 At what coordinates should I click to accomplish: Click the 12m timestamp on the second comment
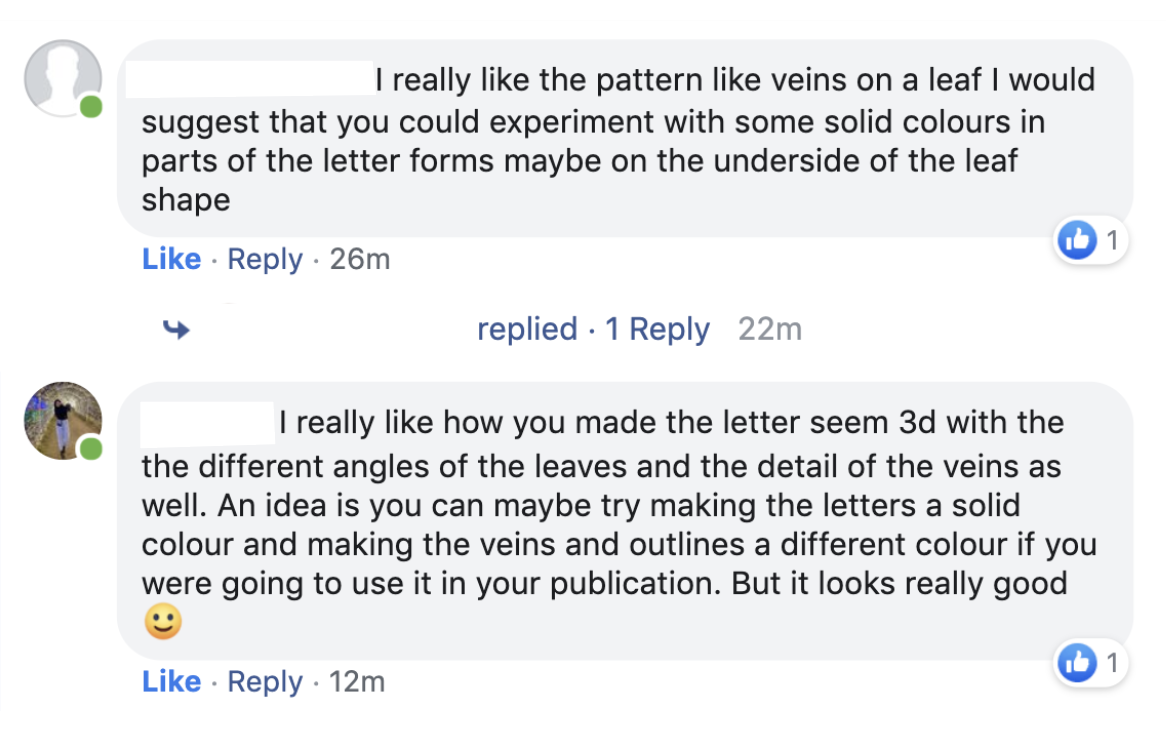pos(357,682)
